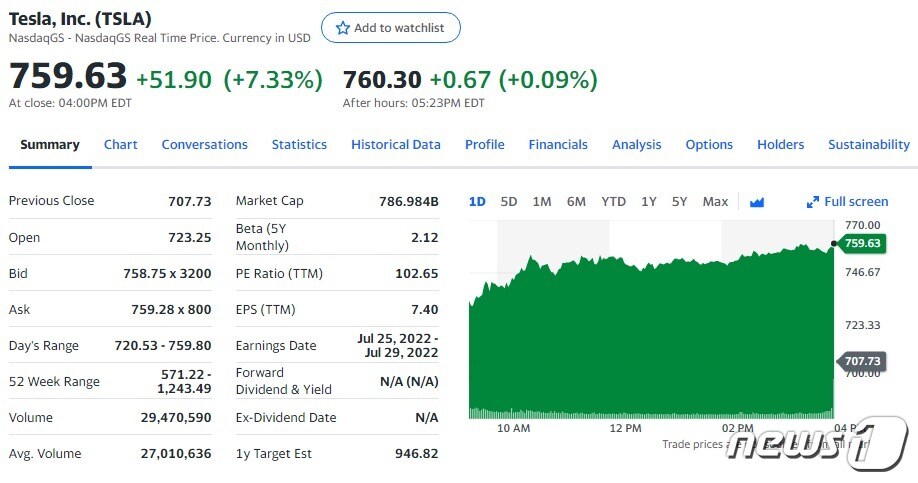Open the Statistics tab
The height and width of the screenshot is (483, 918).
click(299, 145)
